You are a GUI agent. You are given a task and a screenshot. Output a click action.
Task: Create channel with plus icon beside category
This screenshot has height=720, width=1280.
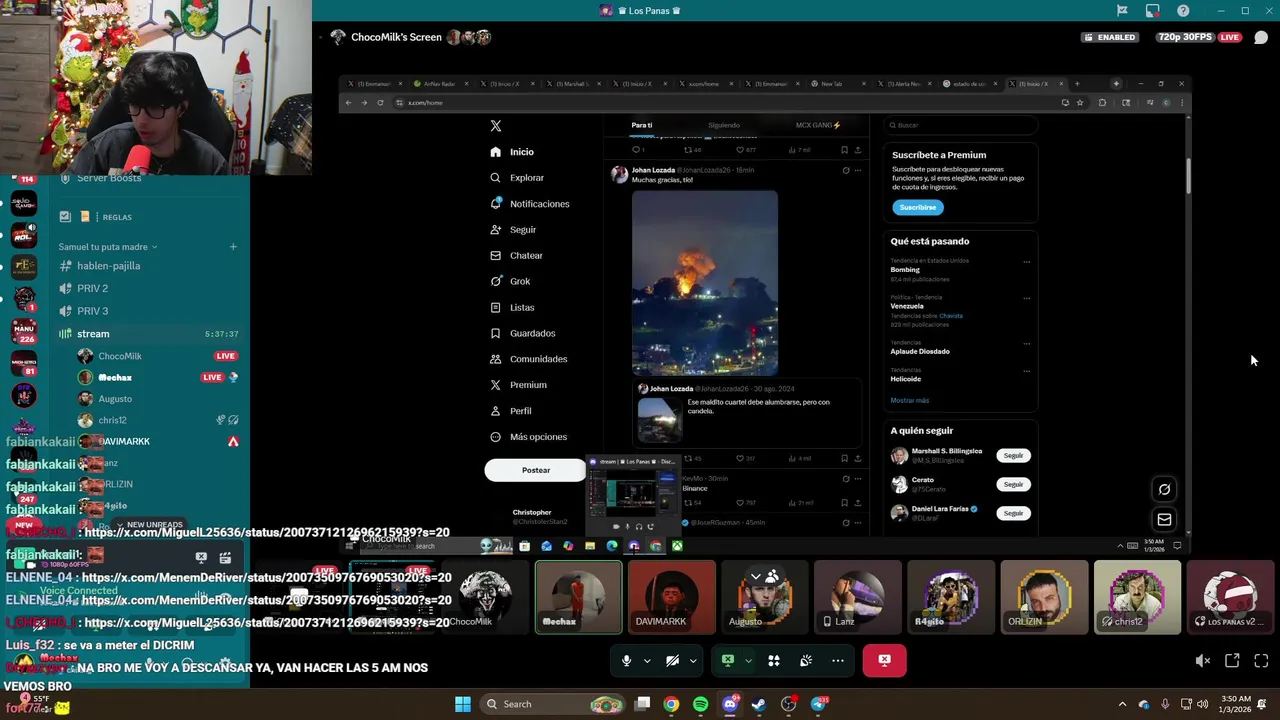point(233,247)
